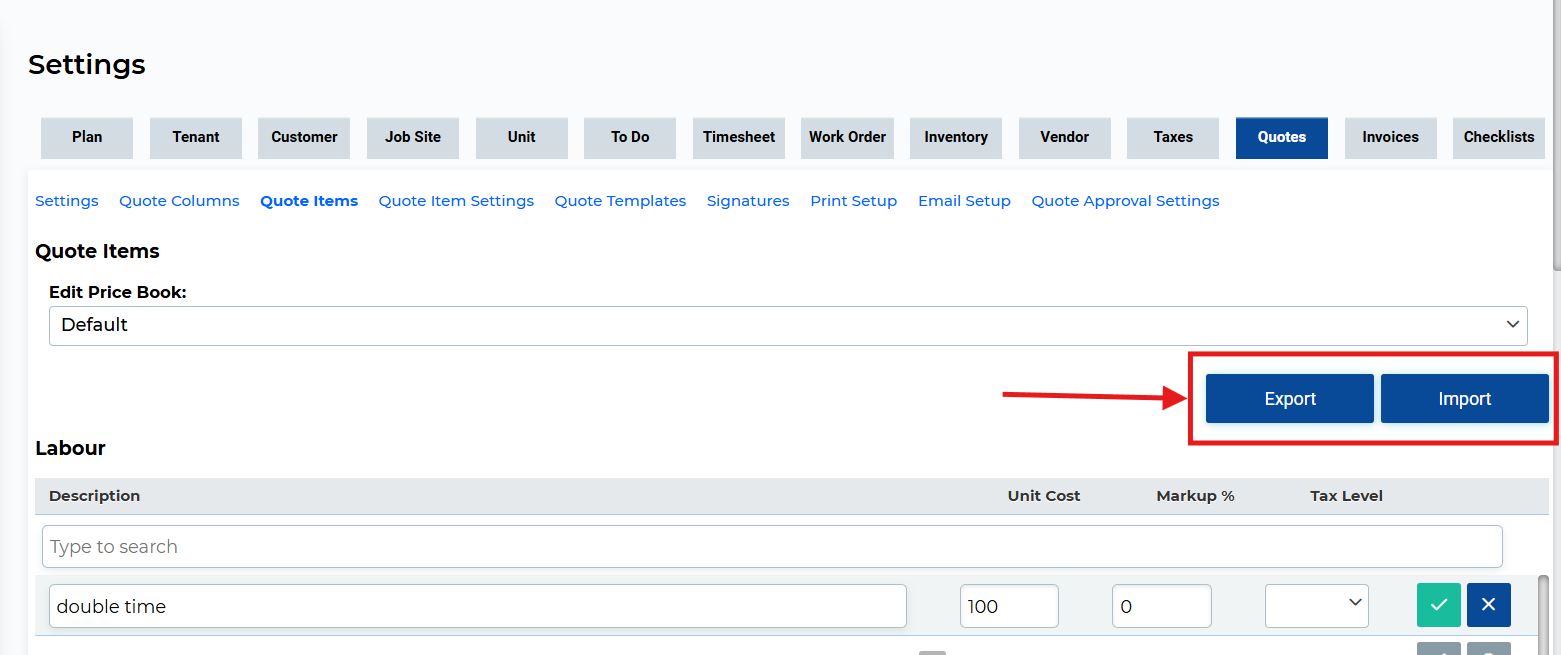Click the Type to search field
Screen dimensions: 1561x655
[x=771, y=547]
